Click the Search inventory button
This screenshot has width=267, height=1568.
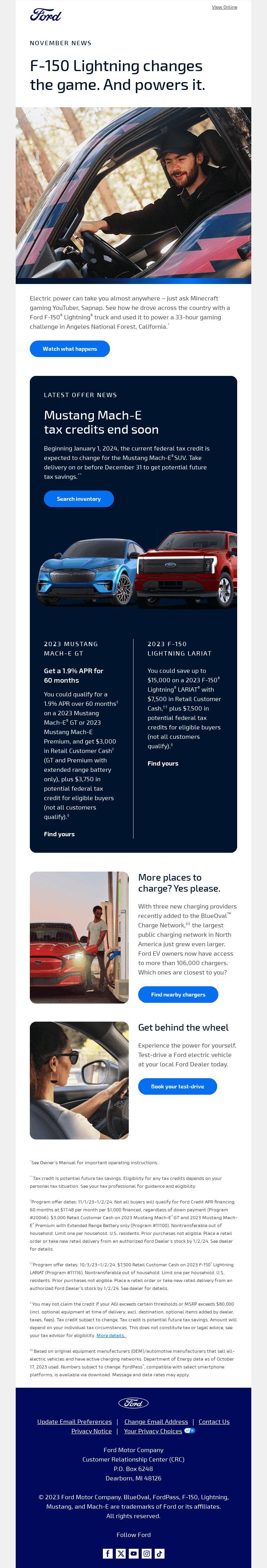[x=79, y=498]
